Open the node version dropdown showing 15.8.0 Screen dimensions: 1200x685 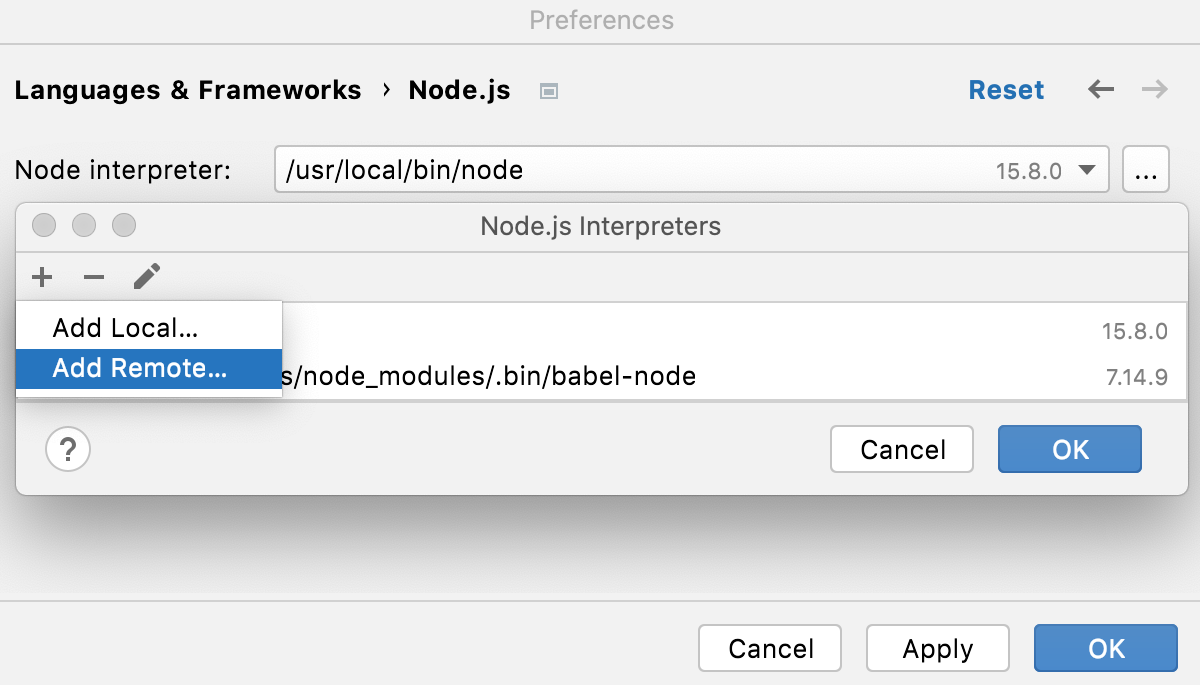pyautogui.click(x=1086, y=169)
